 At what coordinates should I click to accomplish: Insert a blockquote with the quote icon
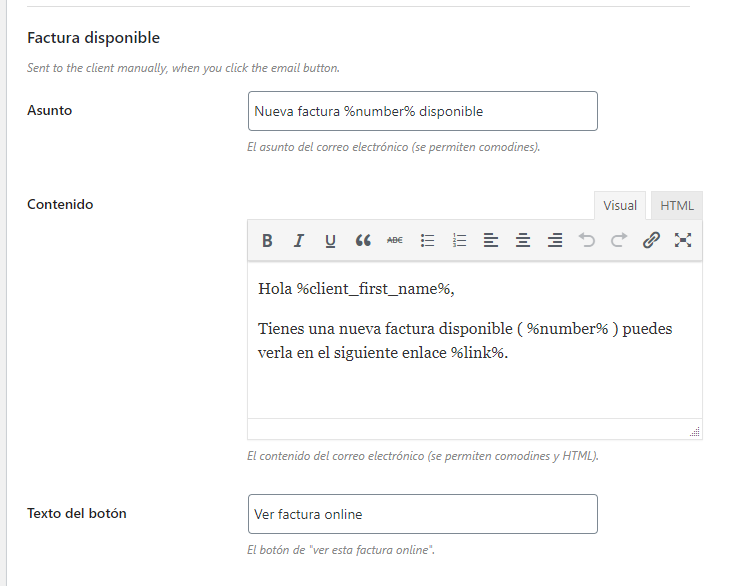[x=363, y=240]
